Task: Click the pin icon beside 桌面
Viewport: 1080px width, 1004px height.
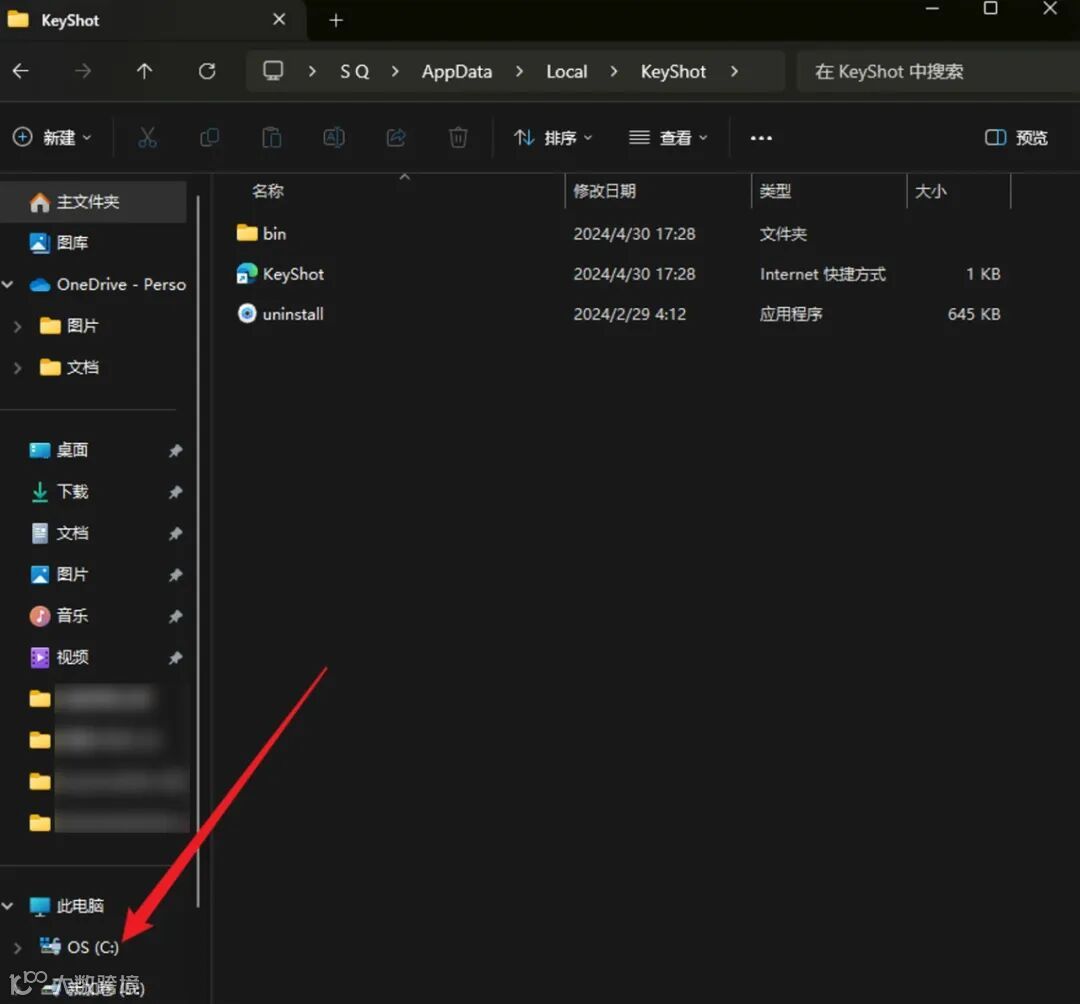Action: coord(176,451)
